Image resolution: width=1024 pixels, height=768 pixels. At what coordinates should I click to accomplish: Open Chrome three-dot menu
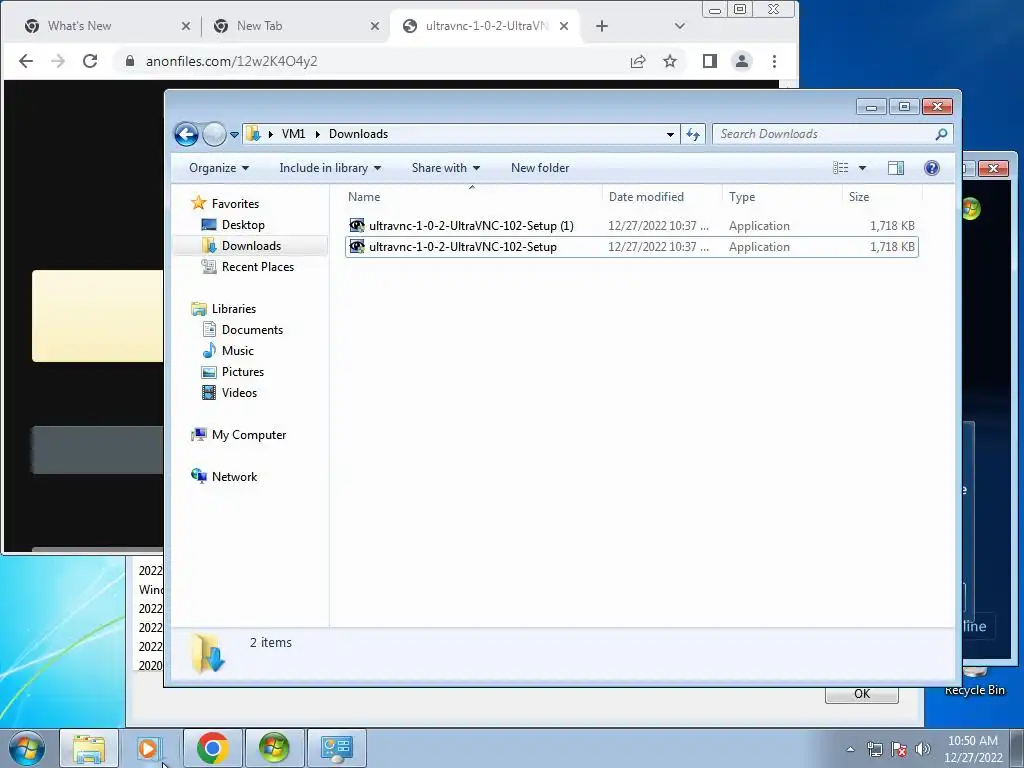point(774,61)
